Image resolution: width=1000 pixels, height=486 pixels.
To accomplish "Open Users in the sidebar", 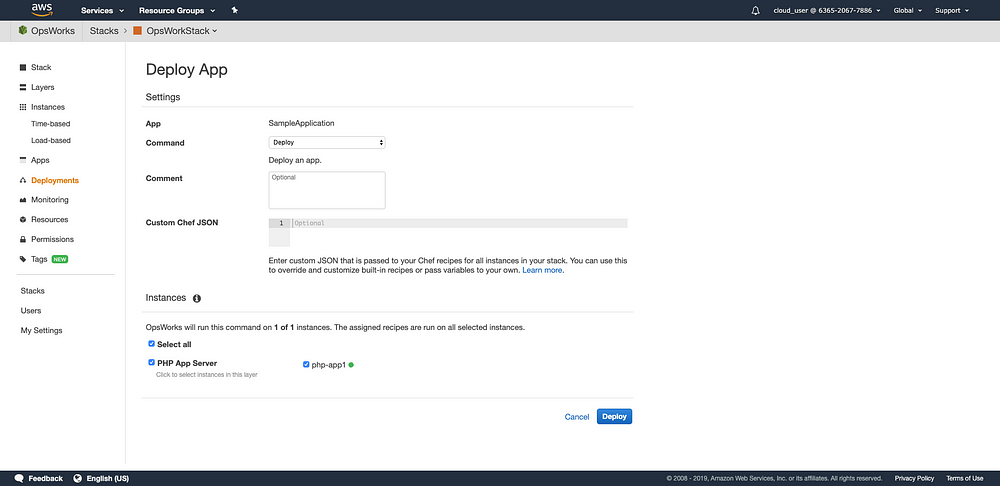I will (31, 311).
